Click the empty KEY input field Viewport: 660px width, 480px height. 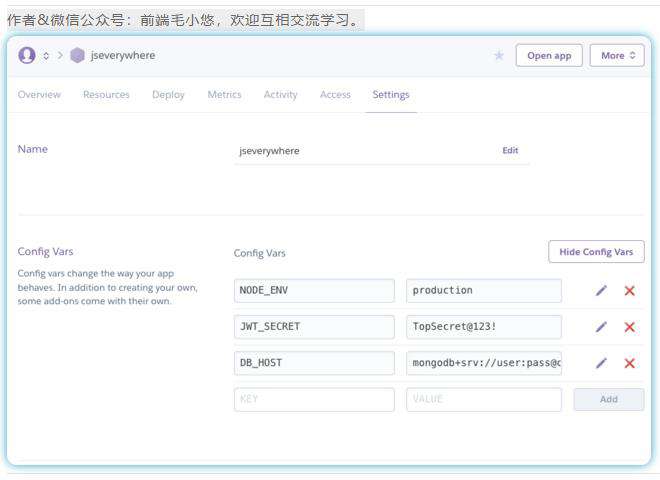point(314,399)
